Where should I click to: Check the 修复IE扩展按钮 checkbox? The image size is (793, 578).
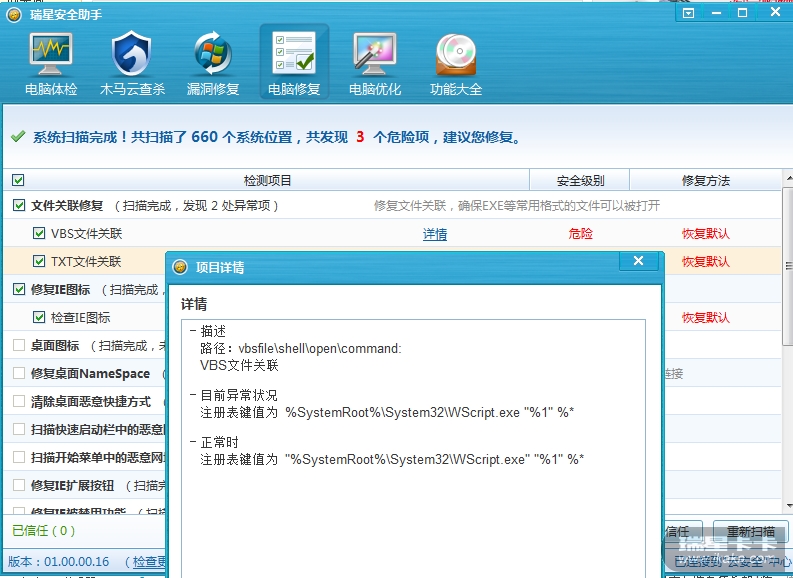tap(19, 485)
